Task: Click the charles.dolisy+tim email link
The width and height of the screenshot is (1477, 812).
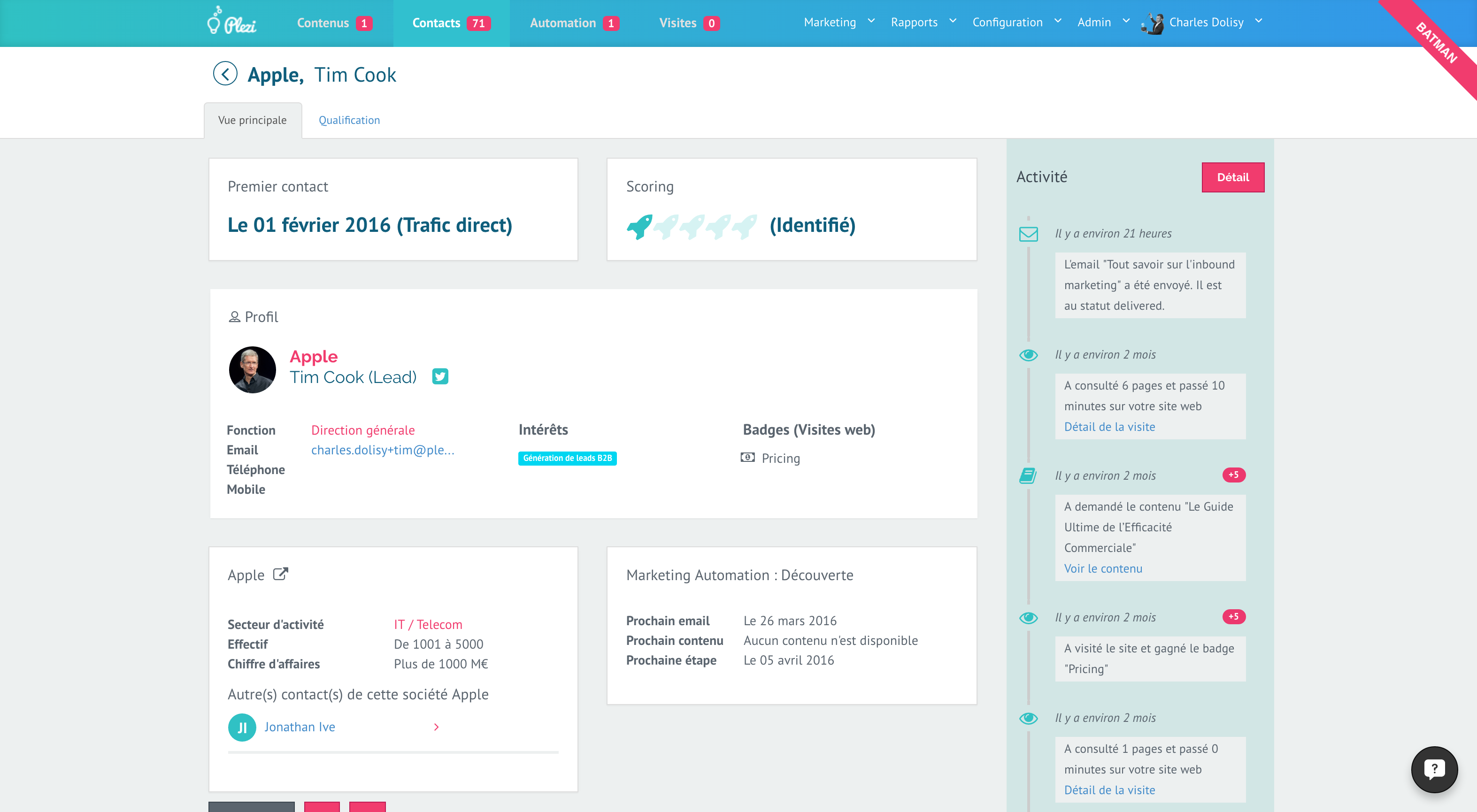Action: click(383, 451)
